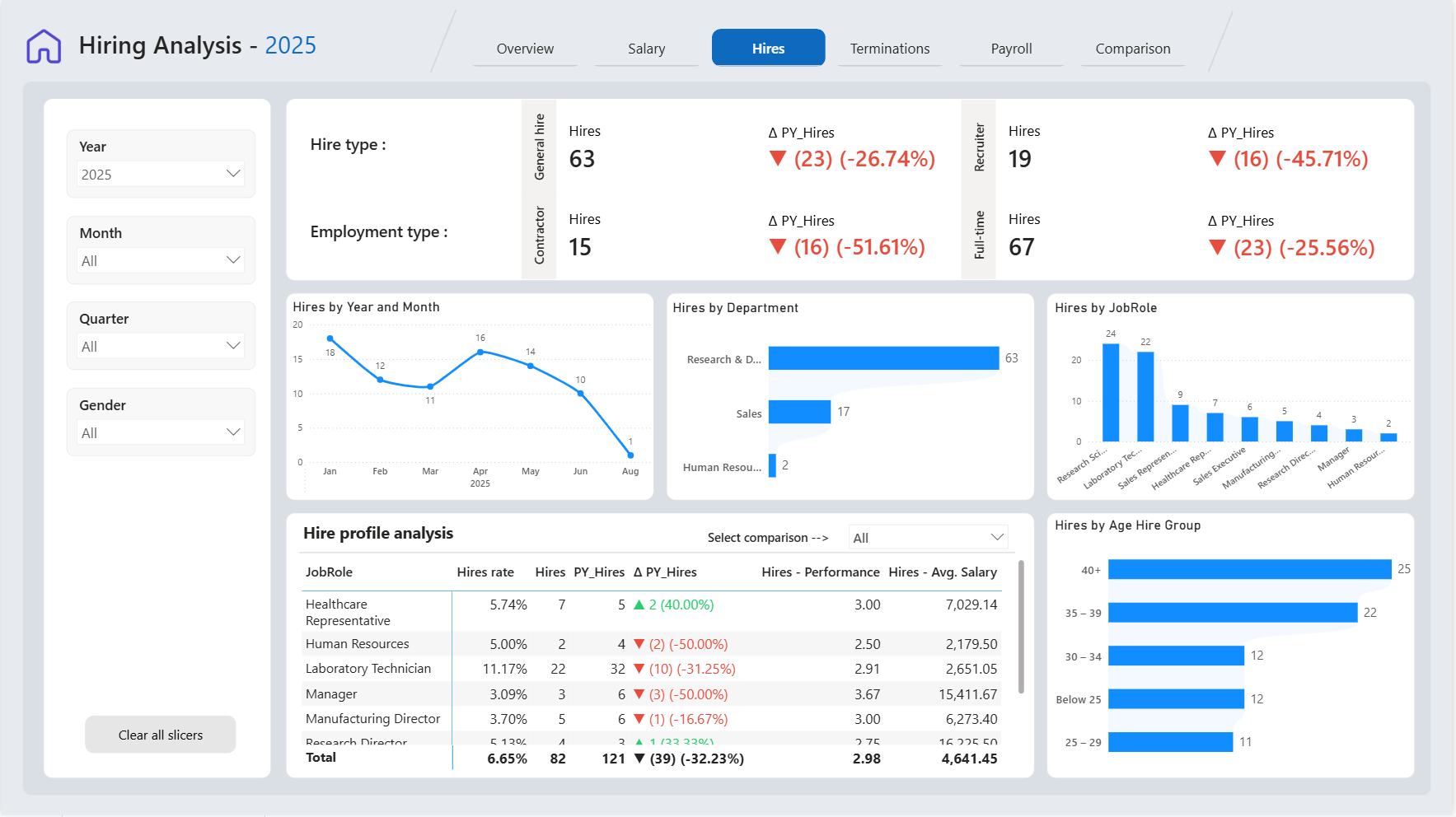Click the purple home icon

coord(44,46)
